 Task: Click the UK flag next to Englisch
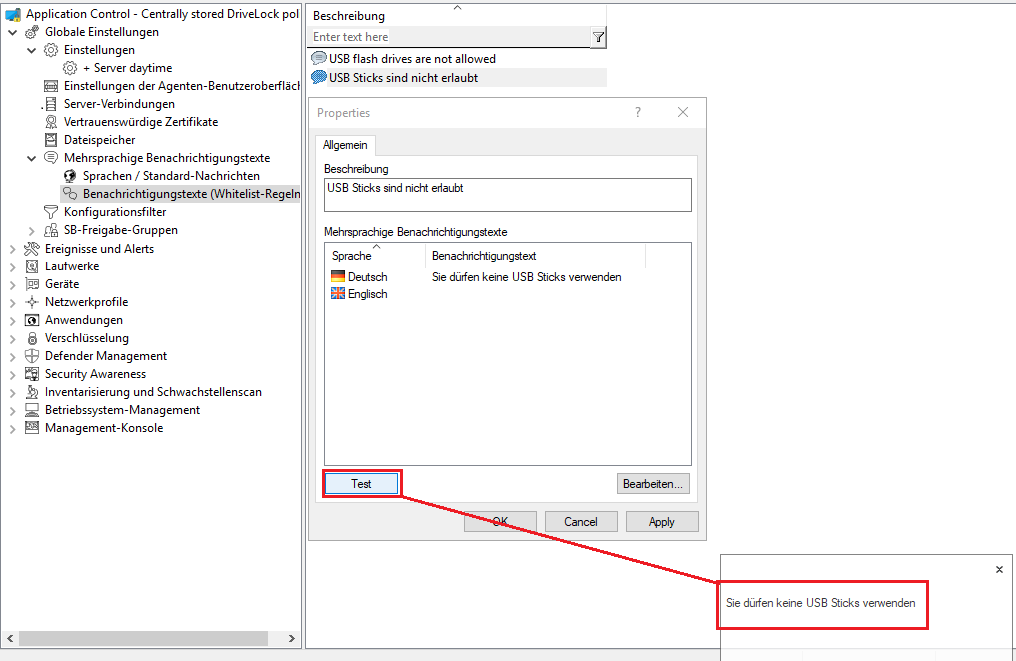(338, 294)
